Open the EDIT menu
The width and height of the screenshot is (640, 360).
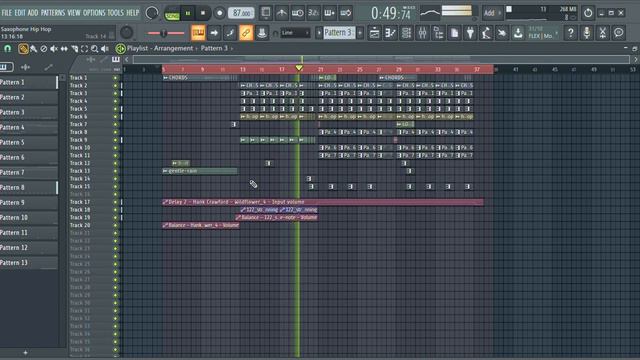(20, 13)
